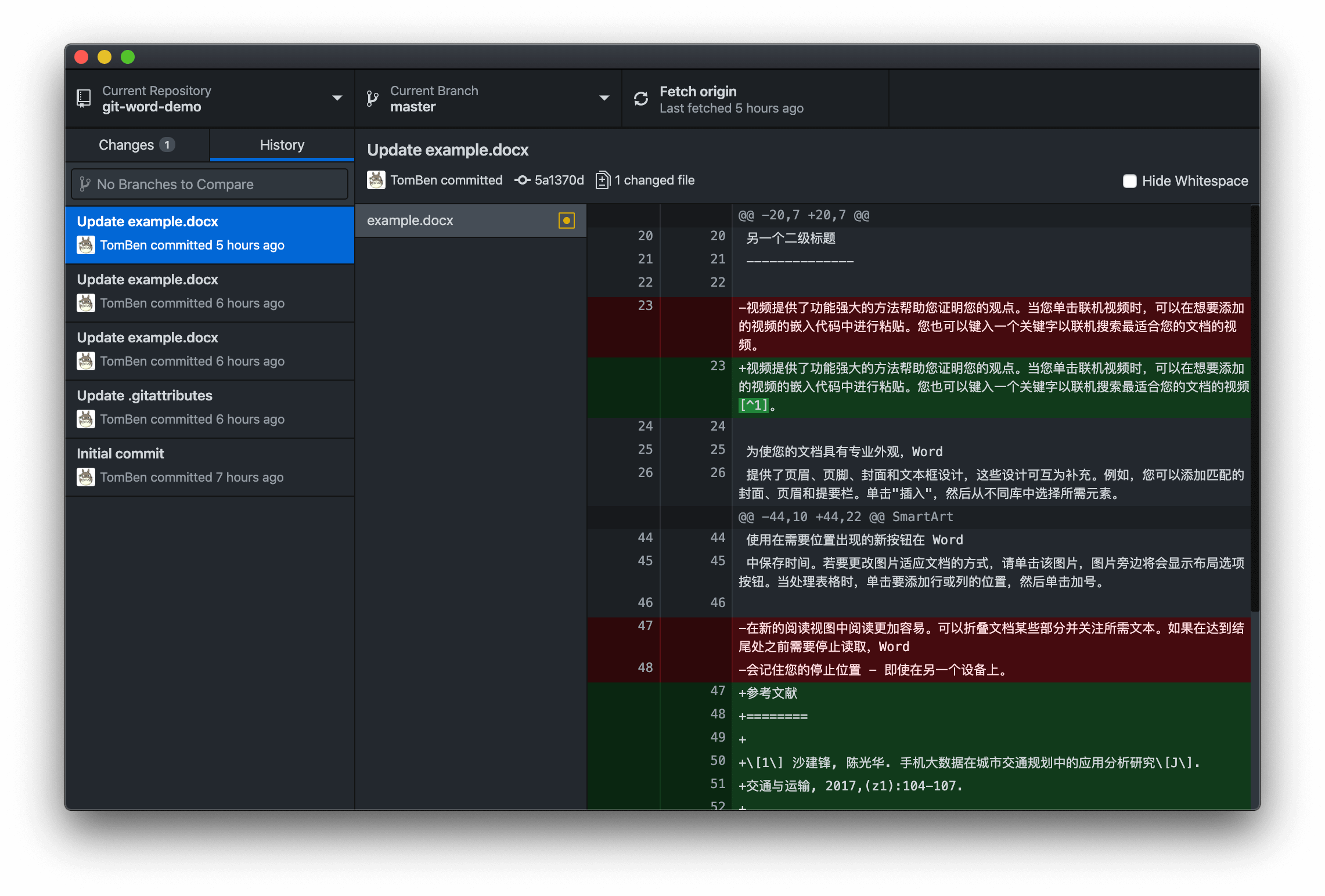
Task: Click TomBen avatar in commit header
Action: 376,180
